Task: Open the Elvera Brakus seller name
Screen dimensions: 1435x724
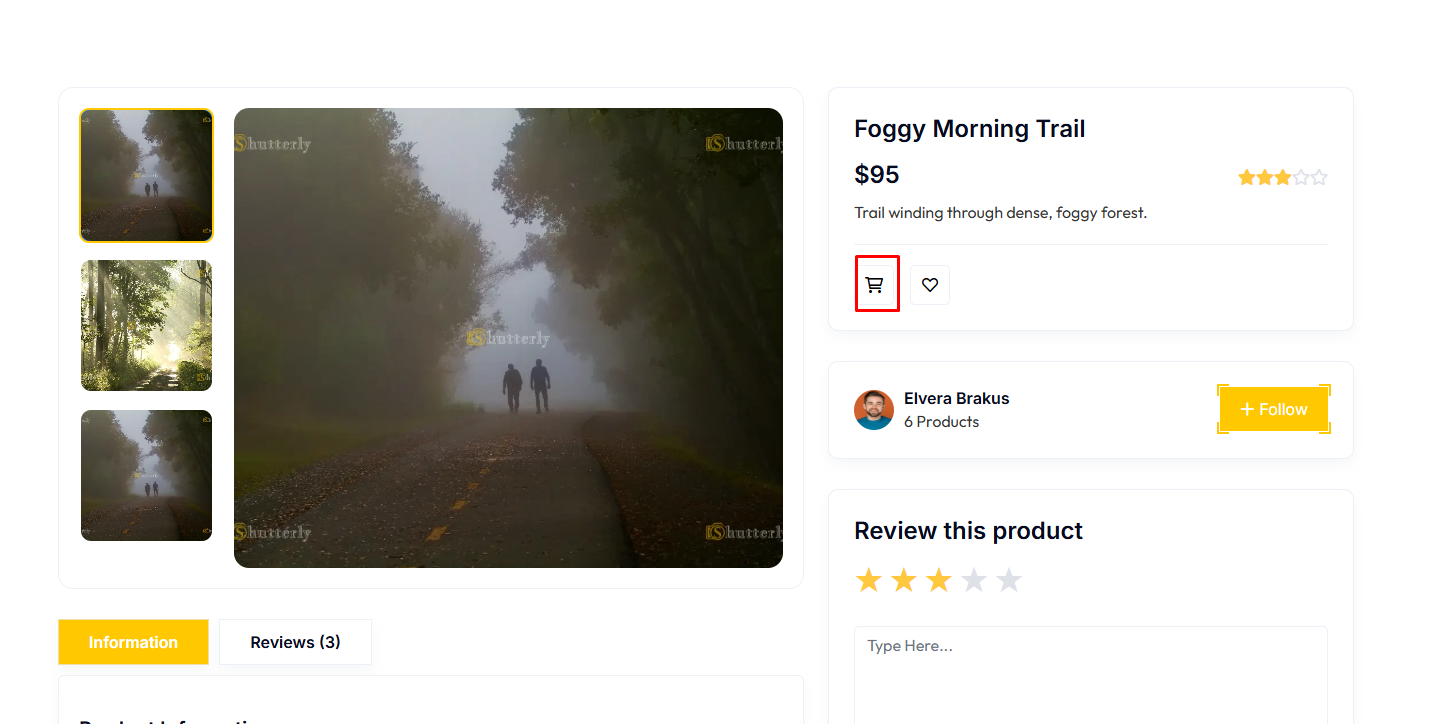Action: coord(957,398)
